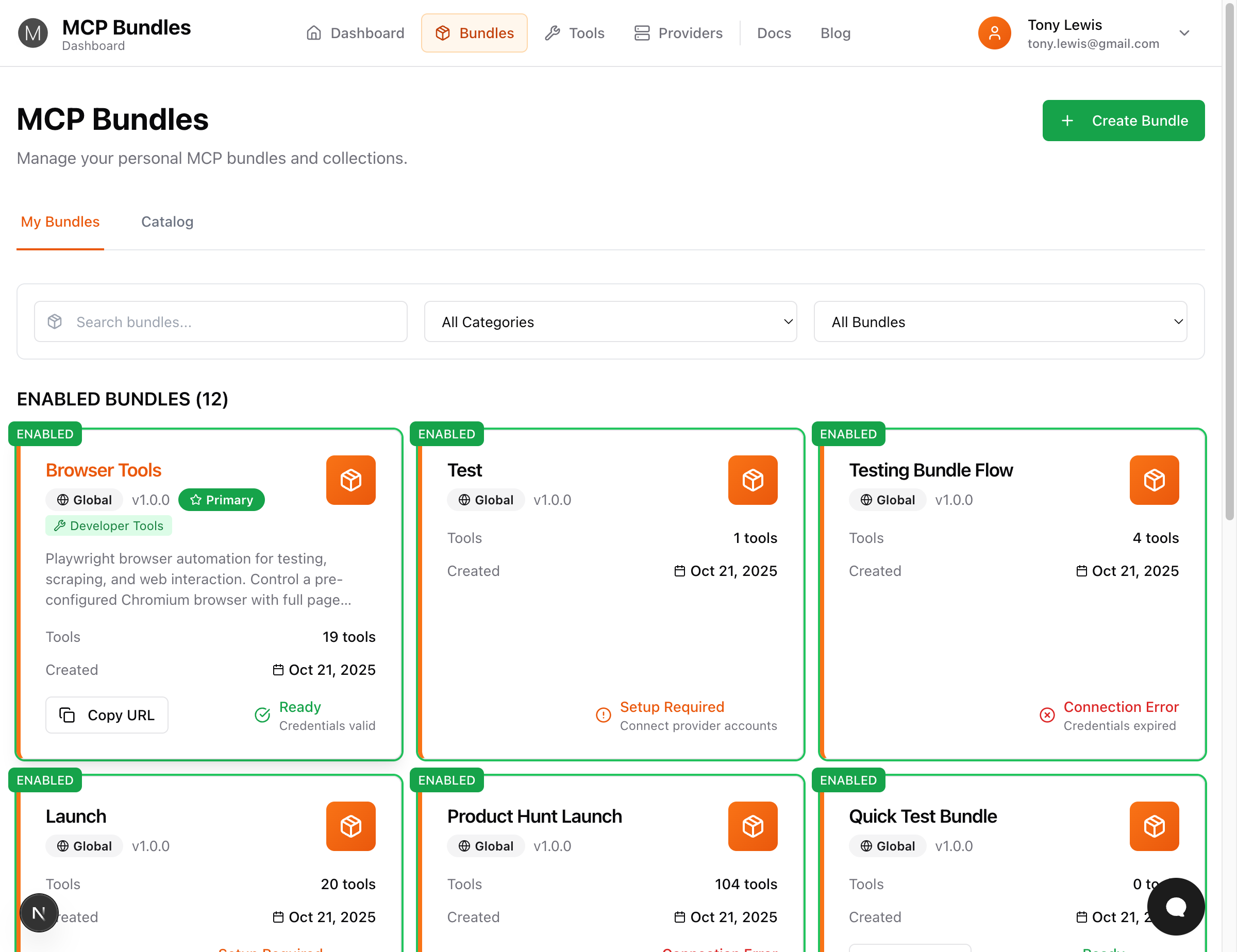Click the Browser Tools bundle title

point(104,470)
